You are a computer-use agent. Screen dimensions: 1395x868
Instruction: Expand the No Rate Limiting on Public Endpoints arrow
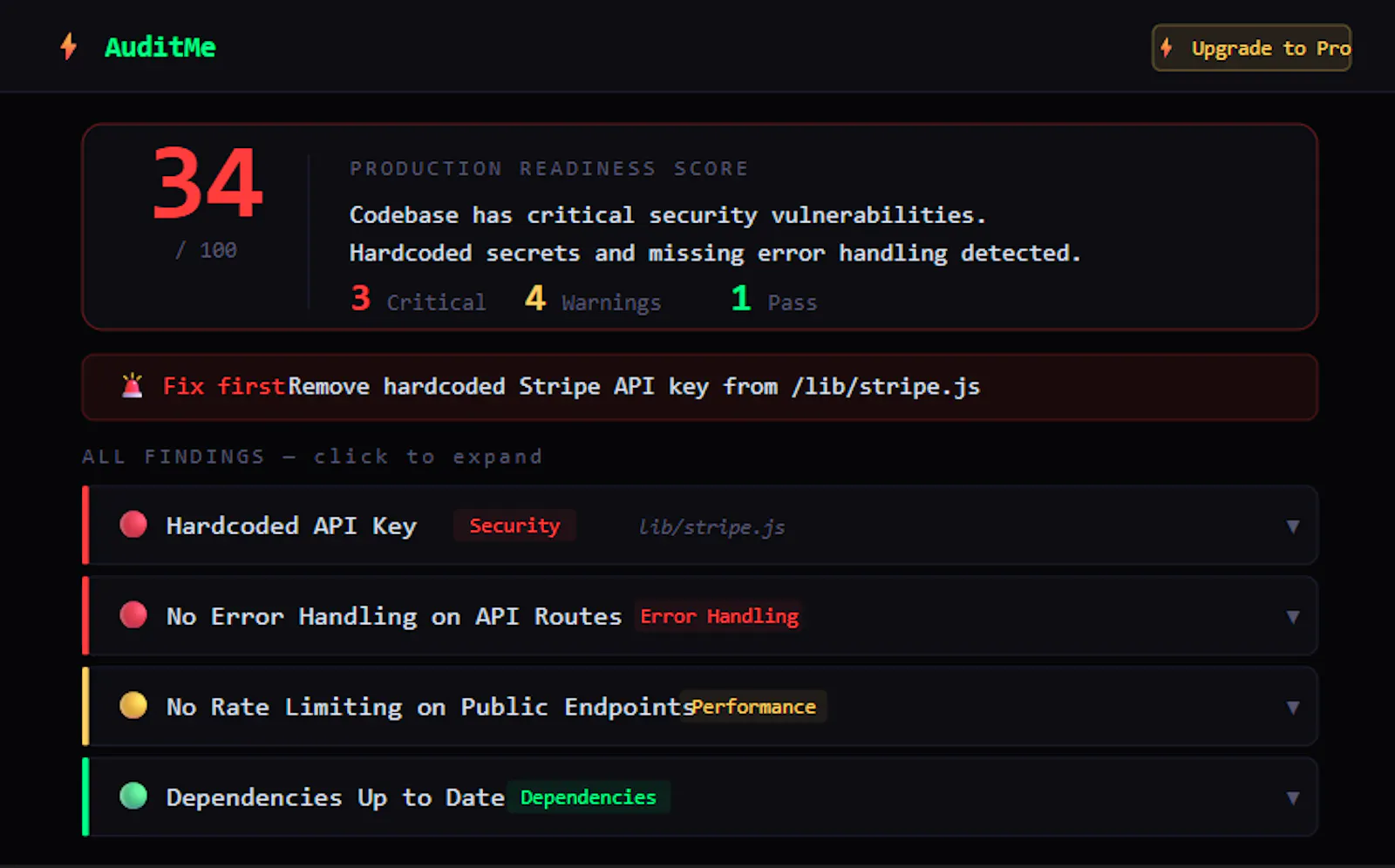1293,708
